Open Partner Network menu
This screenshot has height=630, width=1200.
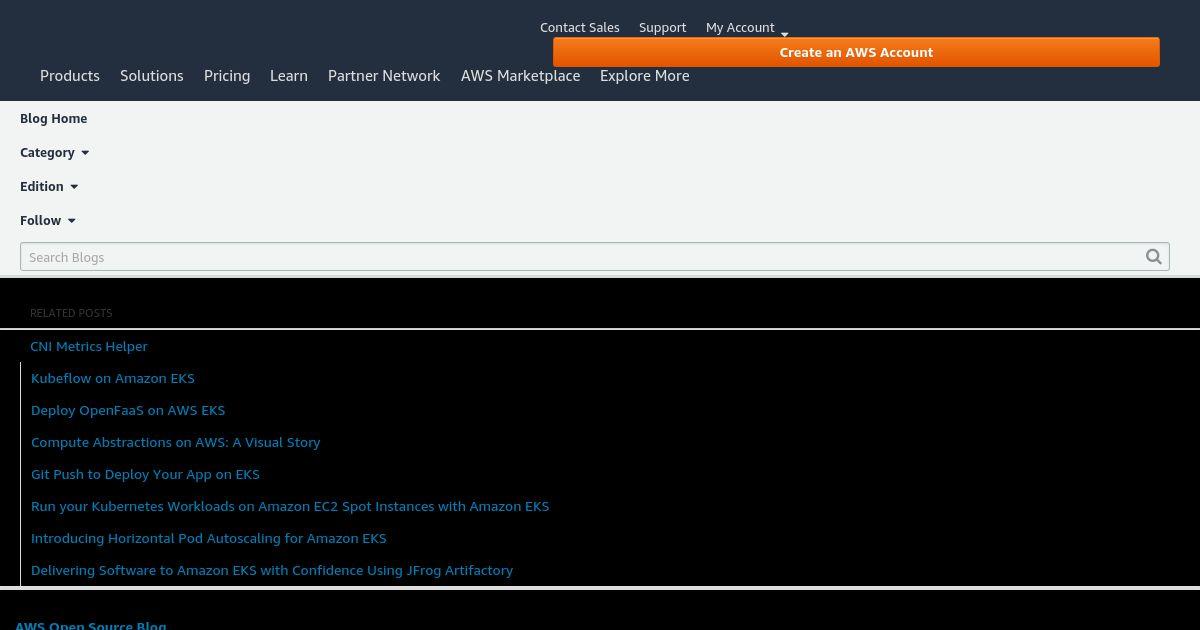pos(384,76)
